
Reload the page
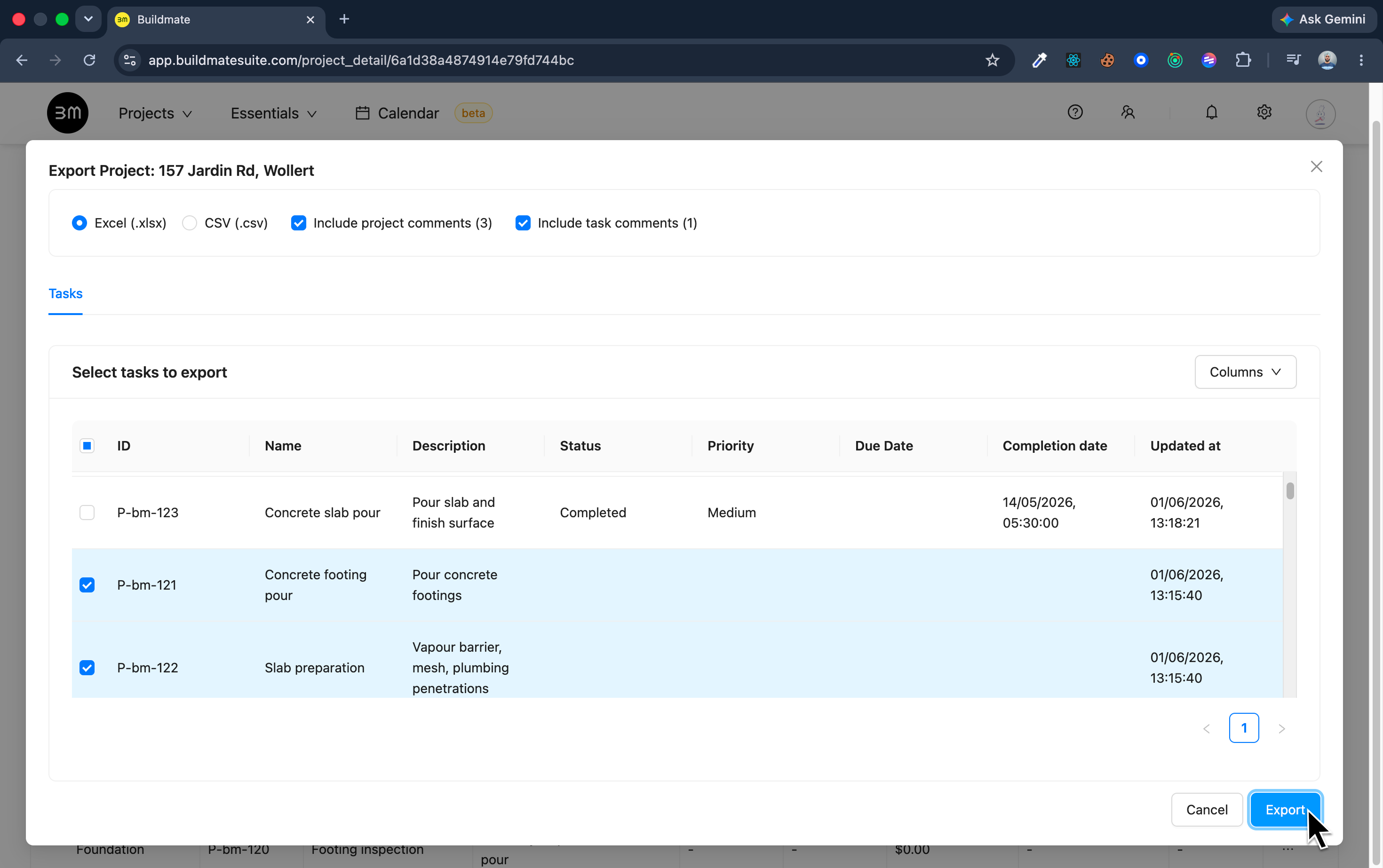pos(89,60)
